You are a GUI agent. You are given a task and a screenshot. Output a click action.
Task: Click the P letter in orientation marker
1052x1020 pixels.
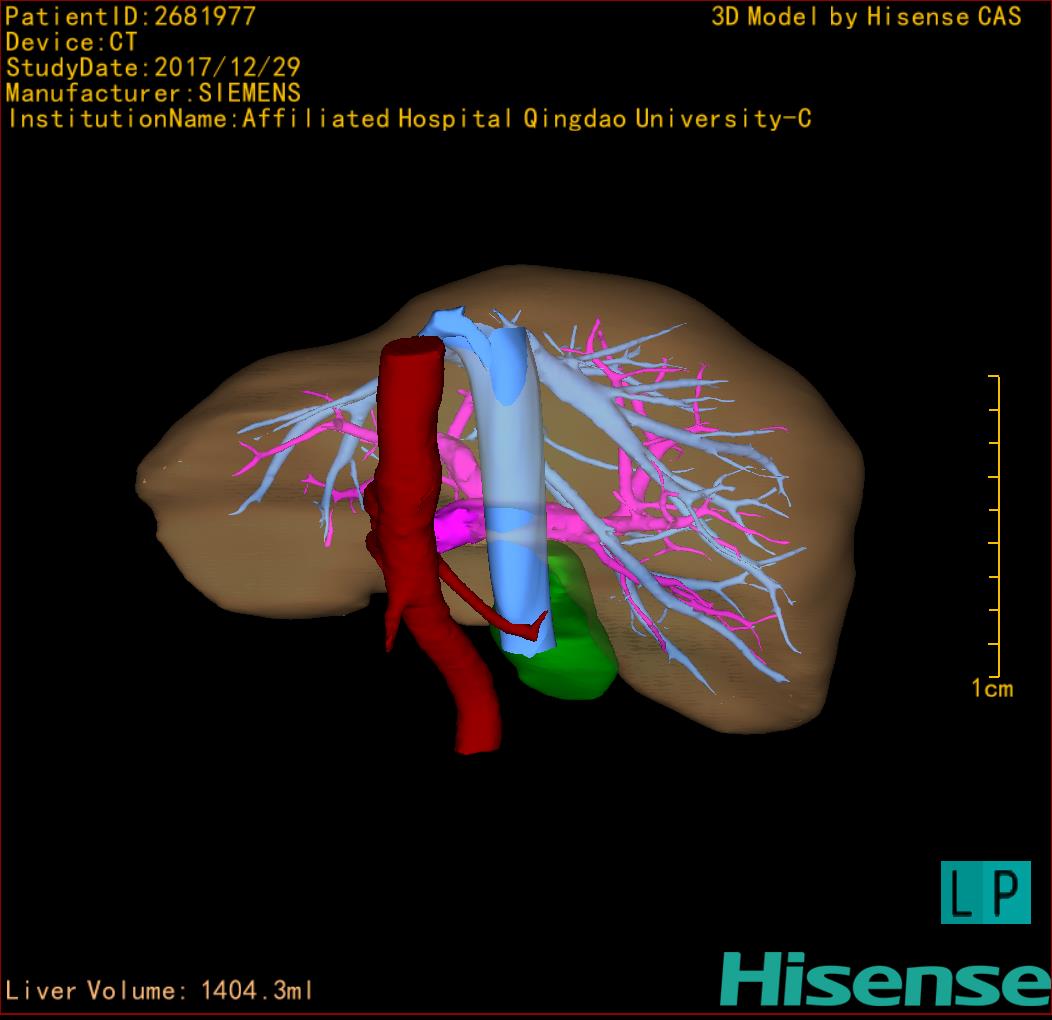(x=1008, y=893)
